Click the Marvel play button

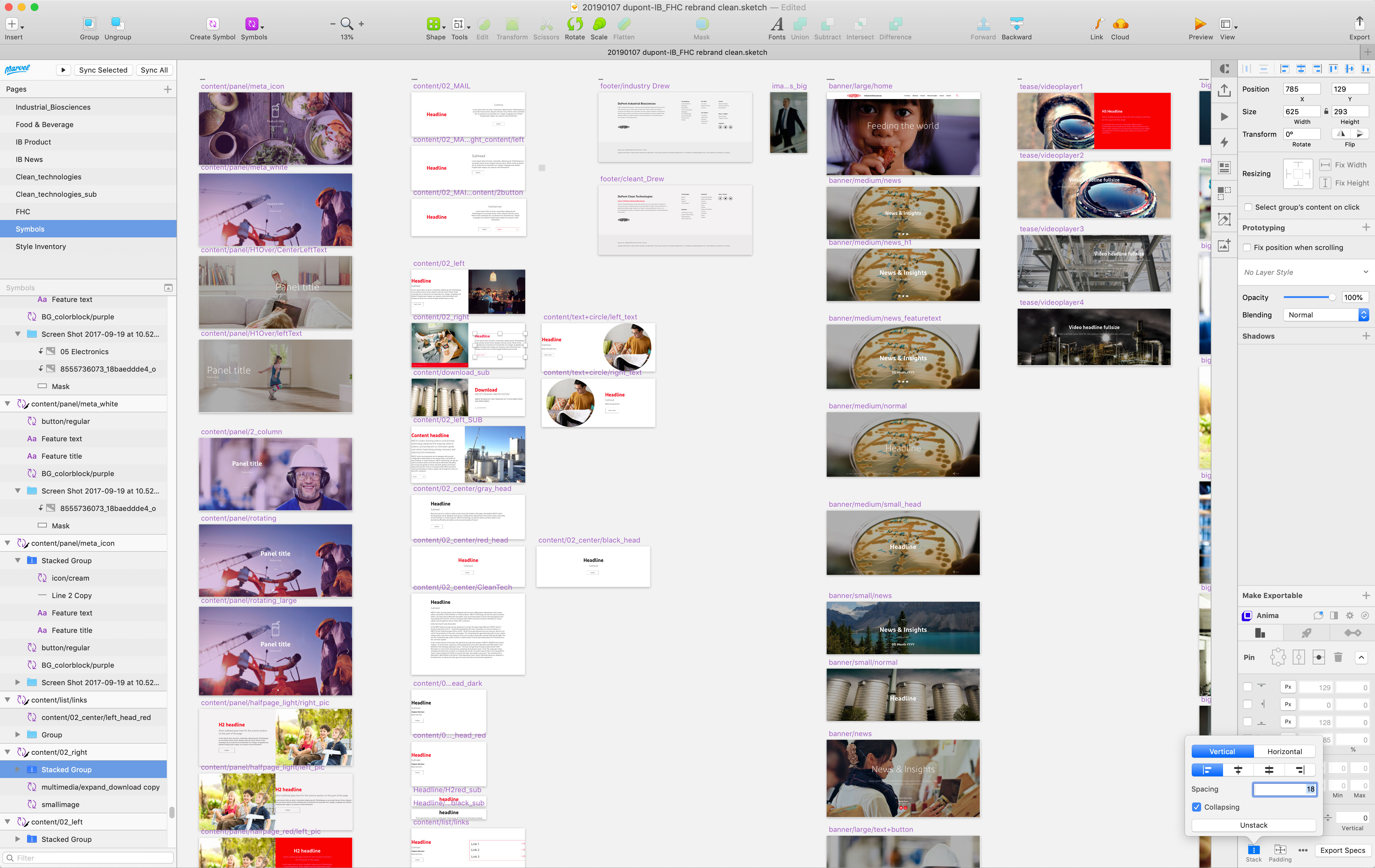tap(63, 70)
